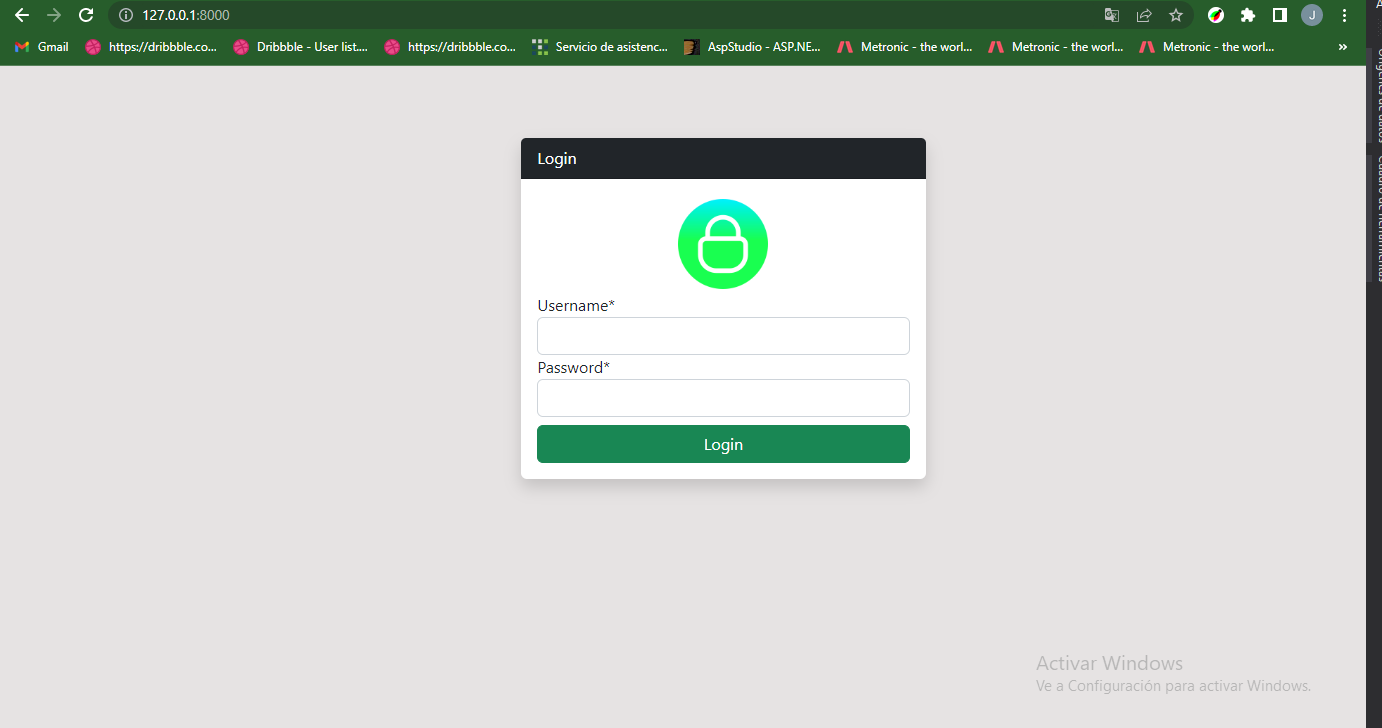
Task: Click the back navigation arrow
Action: [22, 15]
